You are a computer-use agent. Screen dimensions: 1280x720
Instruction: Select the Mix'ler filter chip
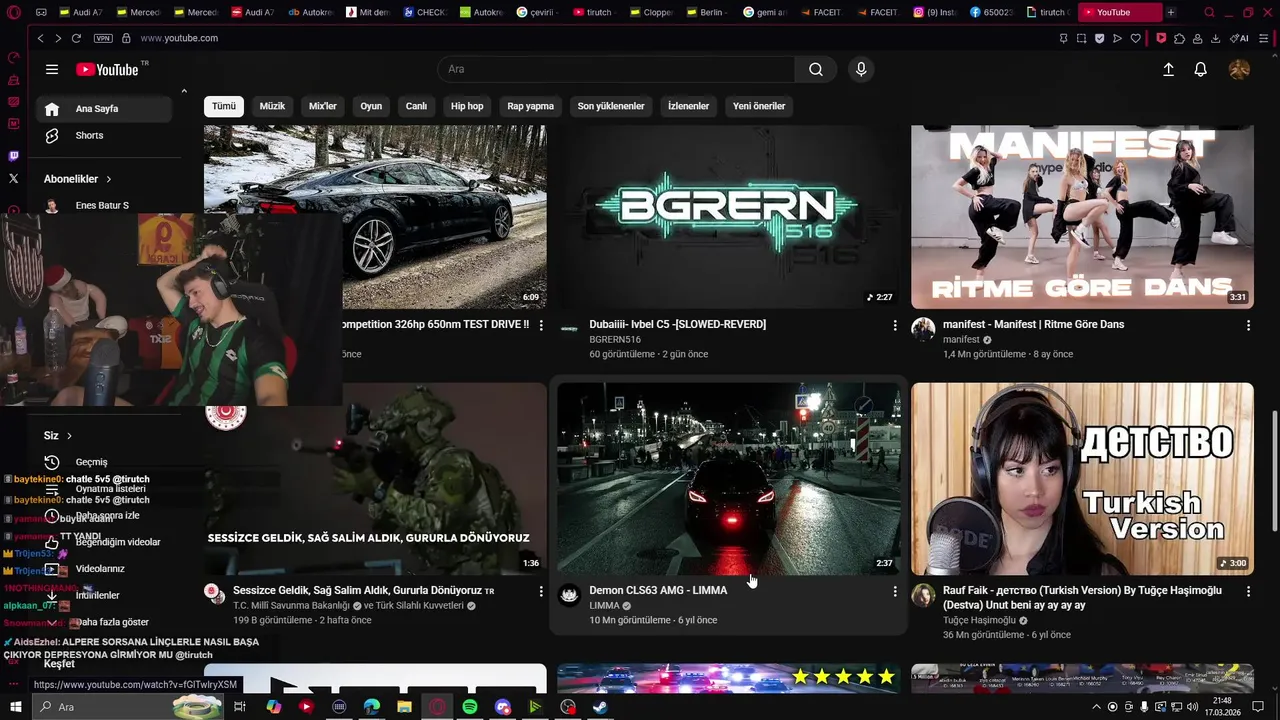[323, 106]
